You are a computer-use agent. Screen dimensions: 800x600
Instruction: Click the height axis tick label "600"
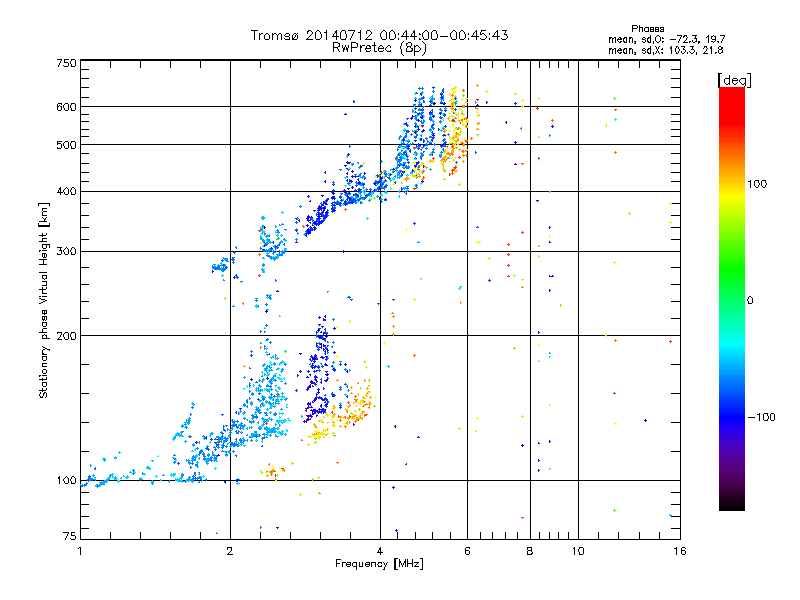pyautogui.click(x=67, y=107)
